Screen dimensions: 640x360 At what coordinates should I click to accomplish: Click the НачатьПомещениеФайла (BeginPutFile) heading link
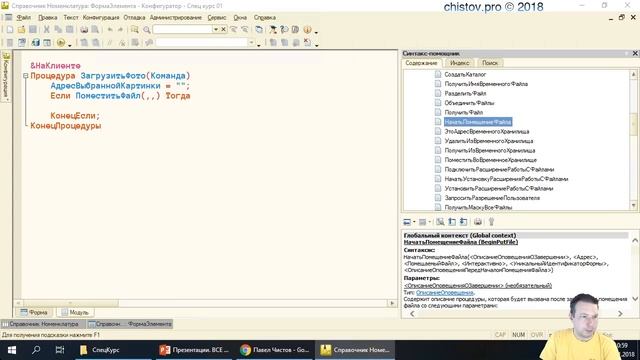point(460,242)
